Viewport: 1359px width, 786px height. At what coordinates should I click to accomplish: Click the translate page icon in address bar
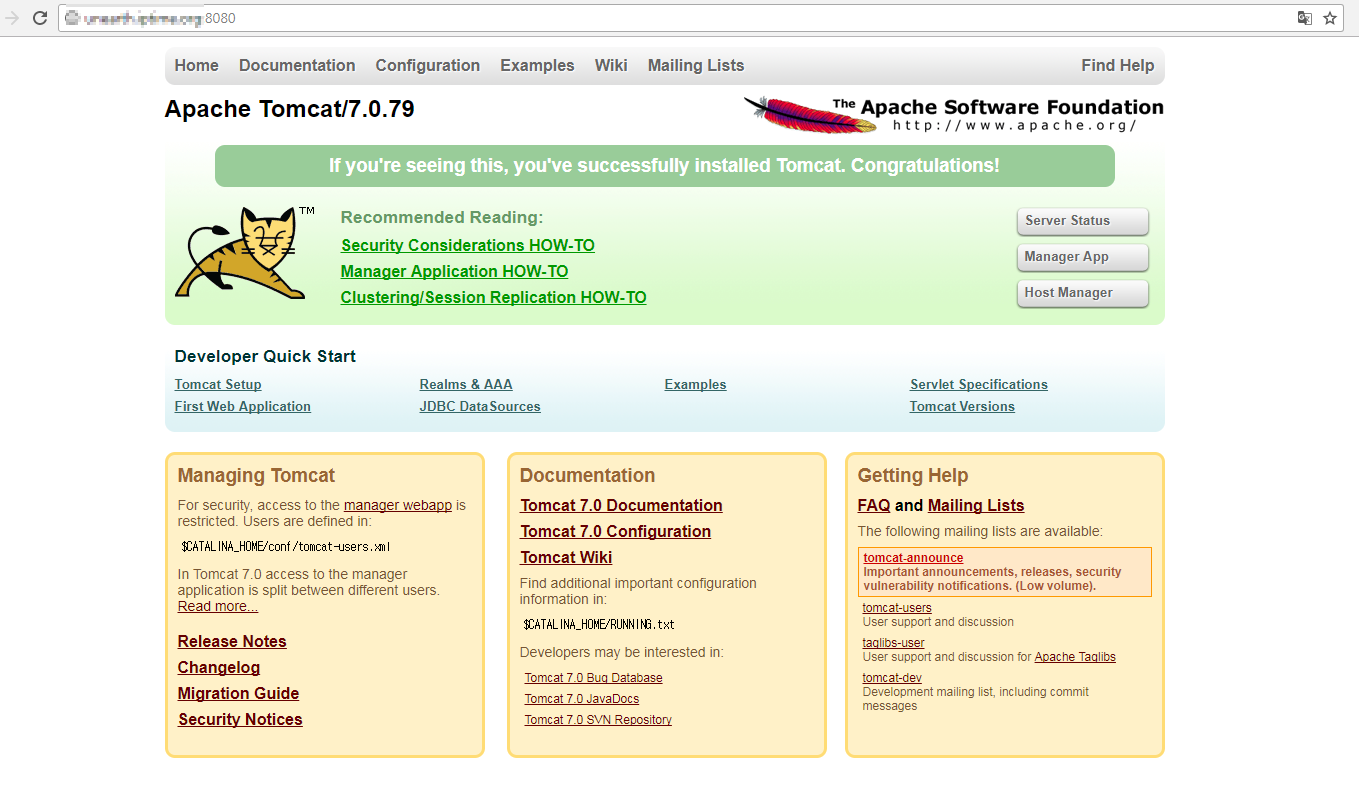[x=1304, y=18]
